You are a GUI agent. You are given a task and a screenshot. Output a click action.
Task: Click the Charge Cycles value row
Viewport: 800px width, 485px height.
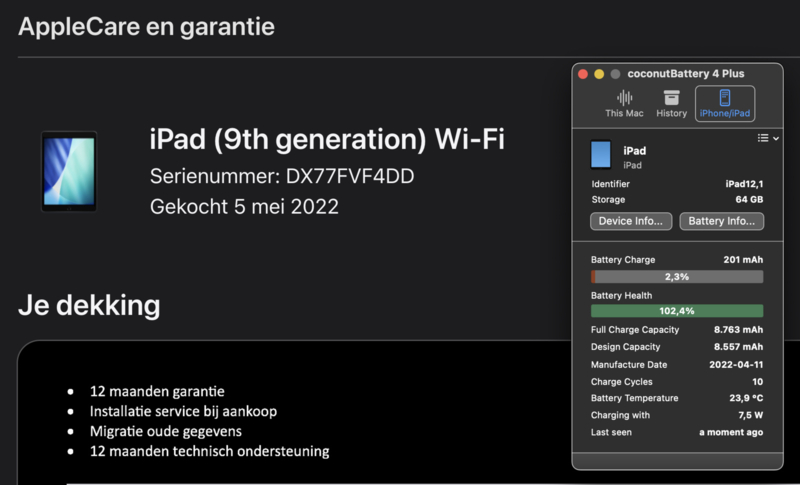[x=677, y=382]
